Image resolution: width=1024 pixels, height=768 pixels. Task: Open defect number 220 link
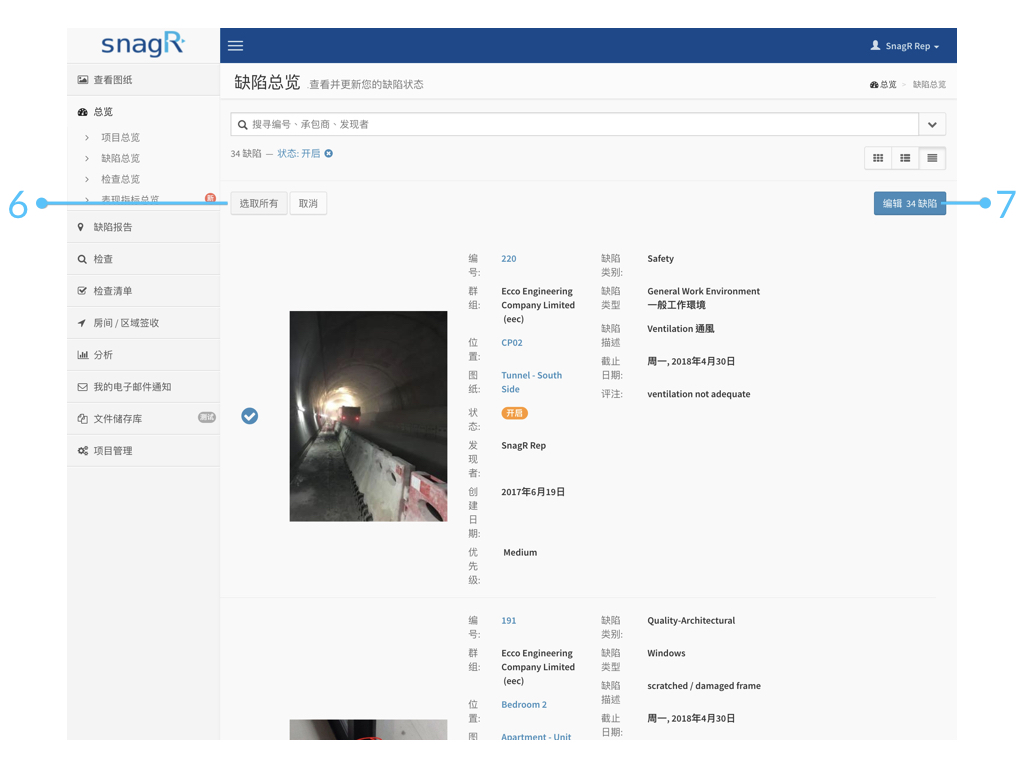point(509,259)
